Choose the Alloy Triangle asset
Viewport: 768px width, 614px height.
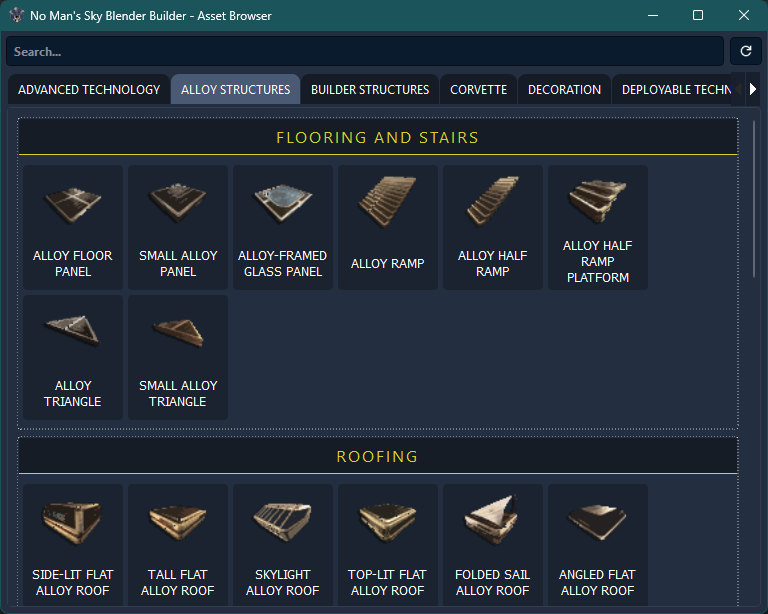pyautogui.click(x=73, y=357)
